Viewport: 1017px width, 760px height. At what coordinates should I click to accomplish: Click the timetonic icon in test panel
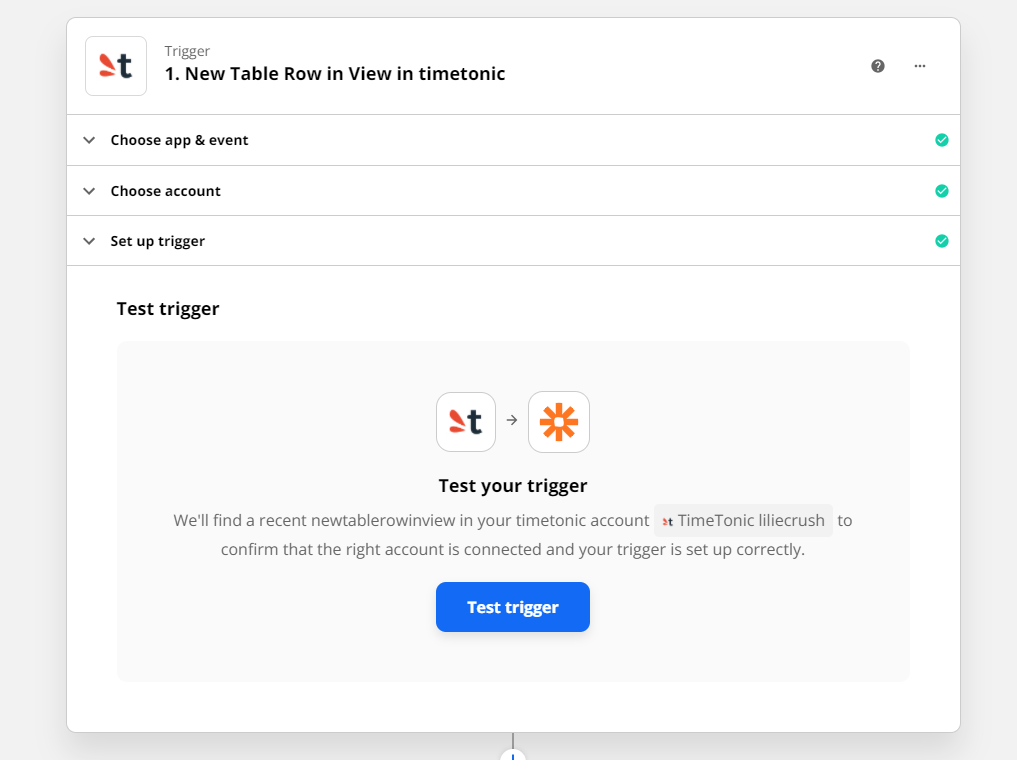point(466,422)
